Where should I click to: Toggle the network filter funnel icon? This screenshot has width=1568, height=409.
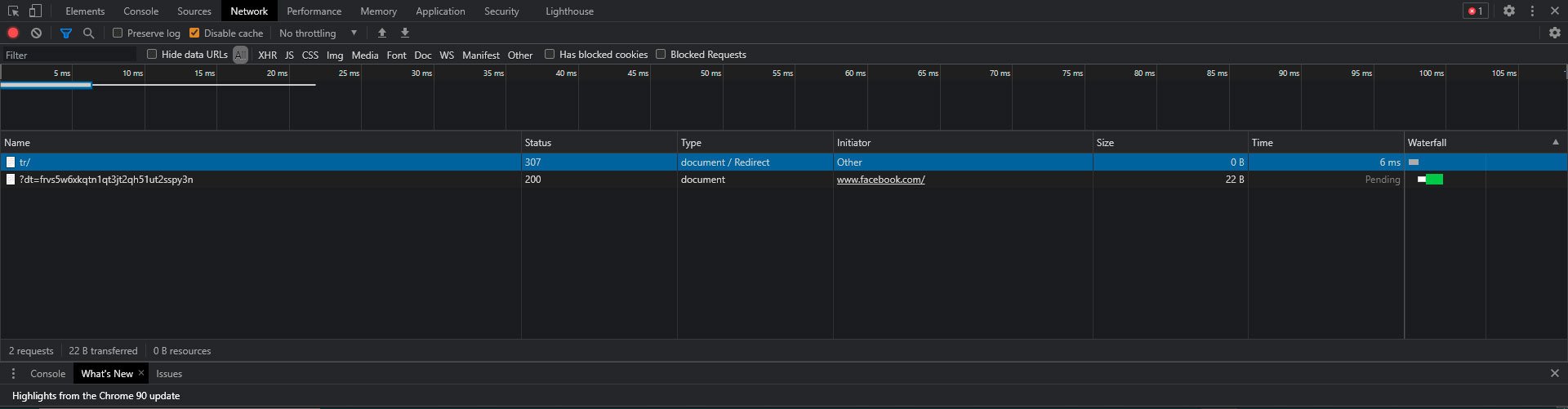pos(66,33)
